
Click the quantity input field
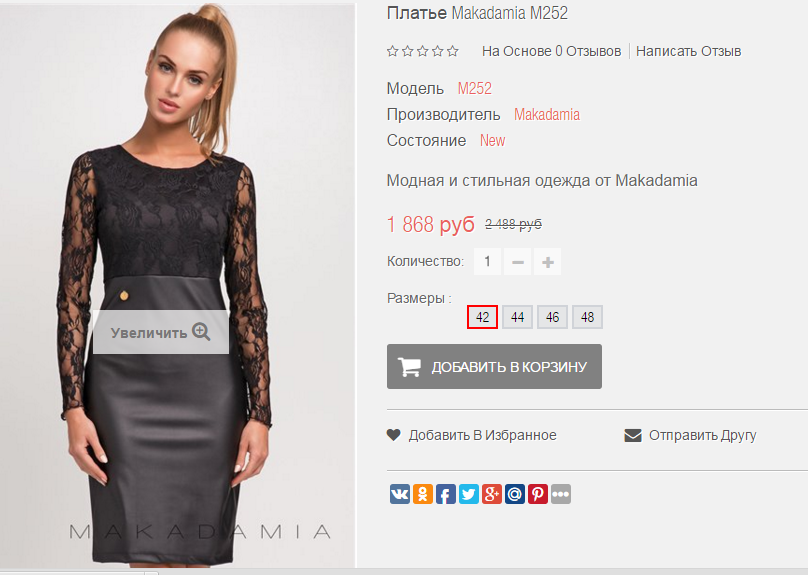[x=487, y=262]
